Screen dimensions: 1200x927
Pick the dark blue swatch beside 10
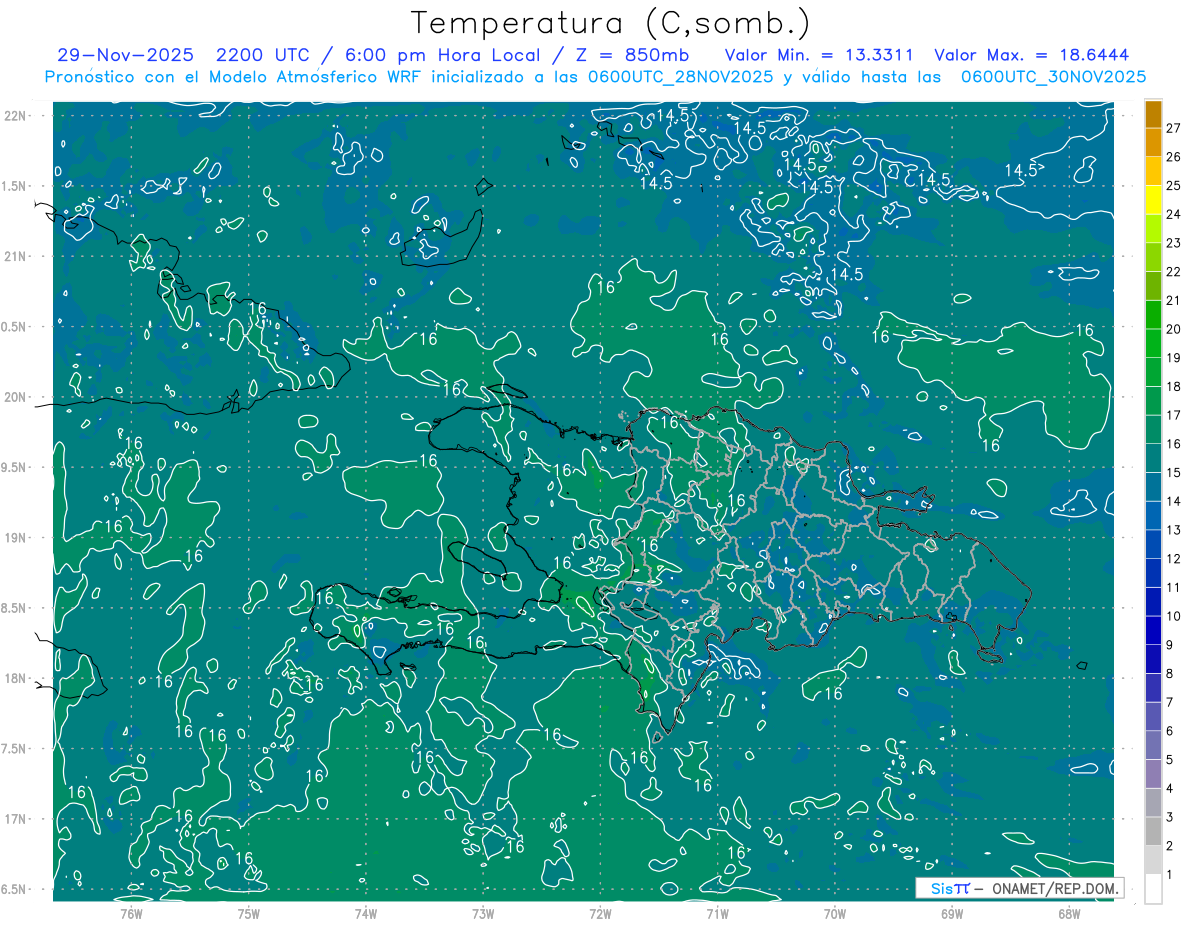(1153, 602)
